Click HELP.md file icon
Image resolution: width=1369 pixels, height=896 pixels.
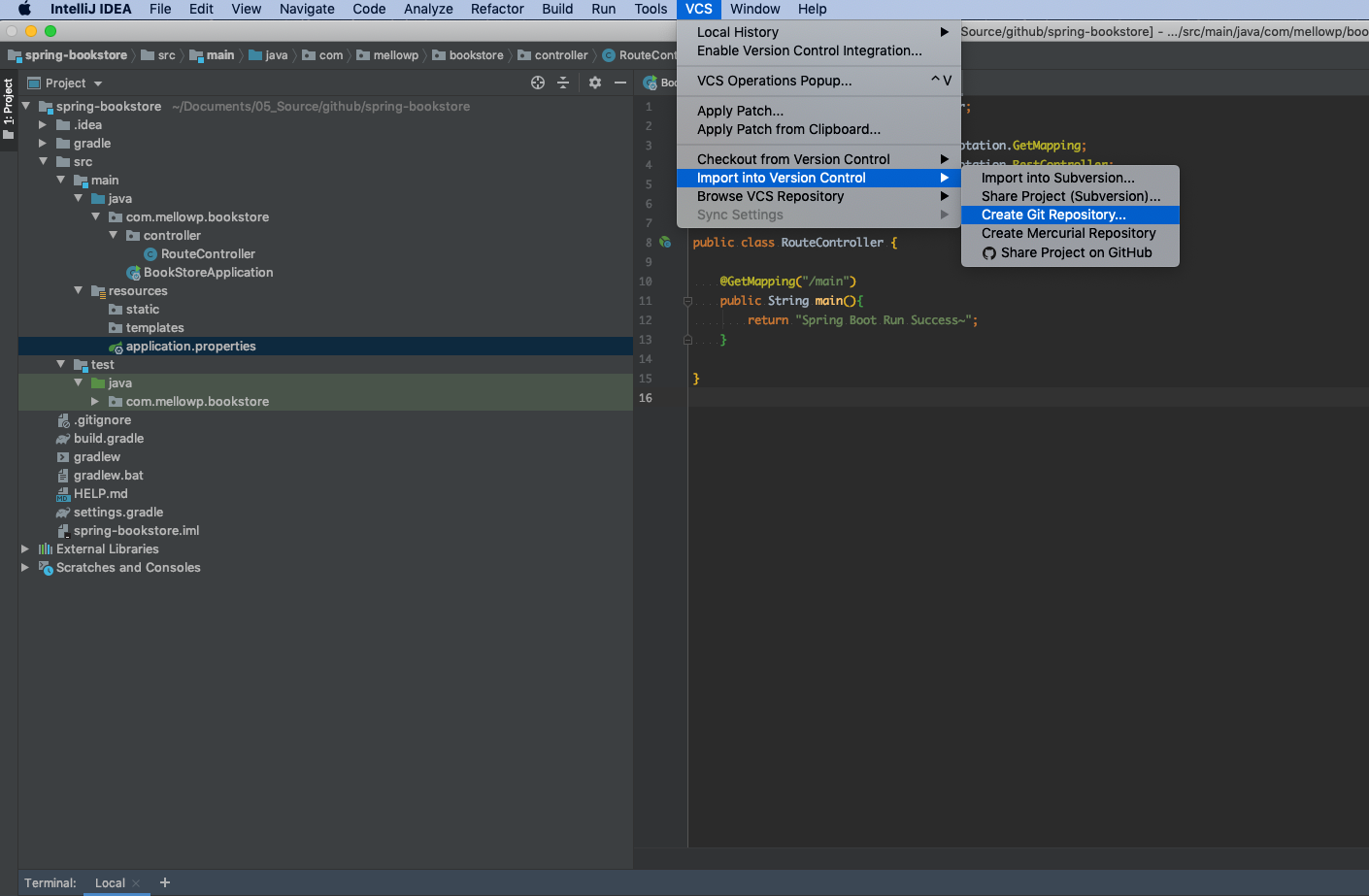pyautogui.click(x=63, y=494)
